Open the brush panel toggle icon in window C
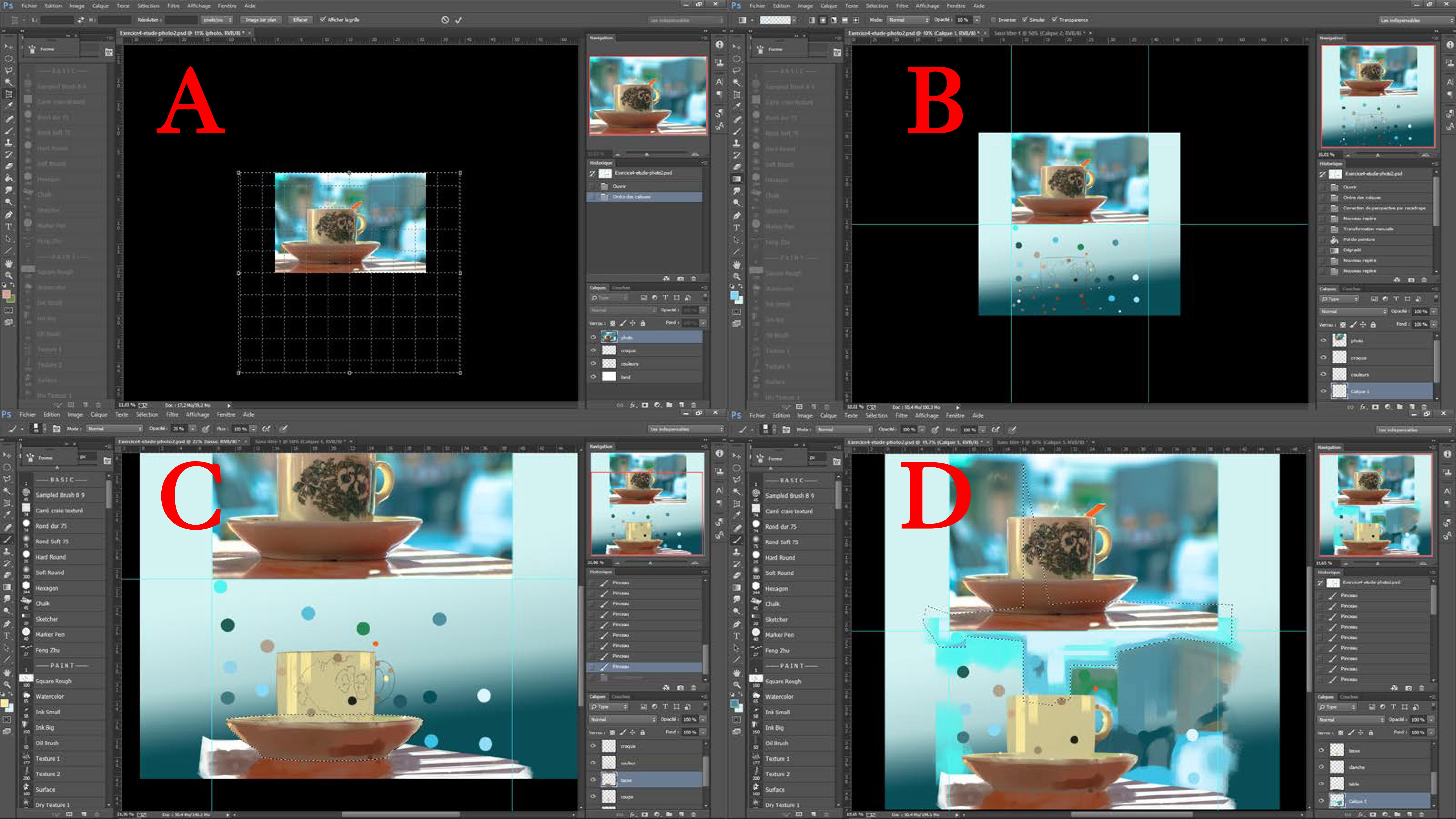The width and height of the screenshot is (1456, 819). pyautogui.click(x=57, y=429)
